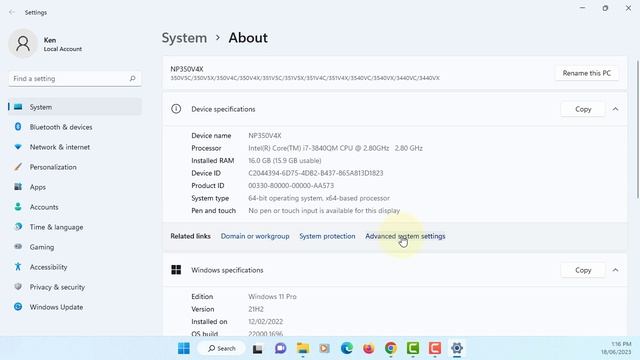The image size is (640, 360).
Task: Click the Device ID value text
Action: click(x=316, y=173)
